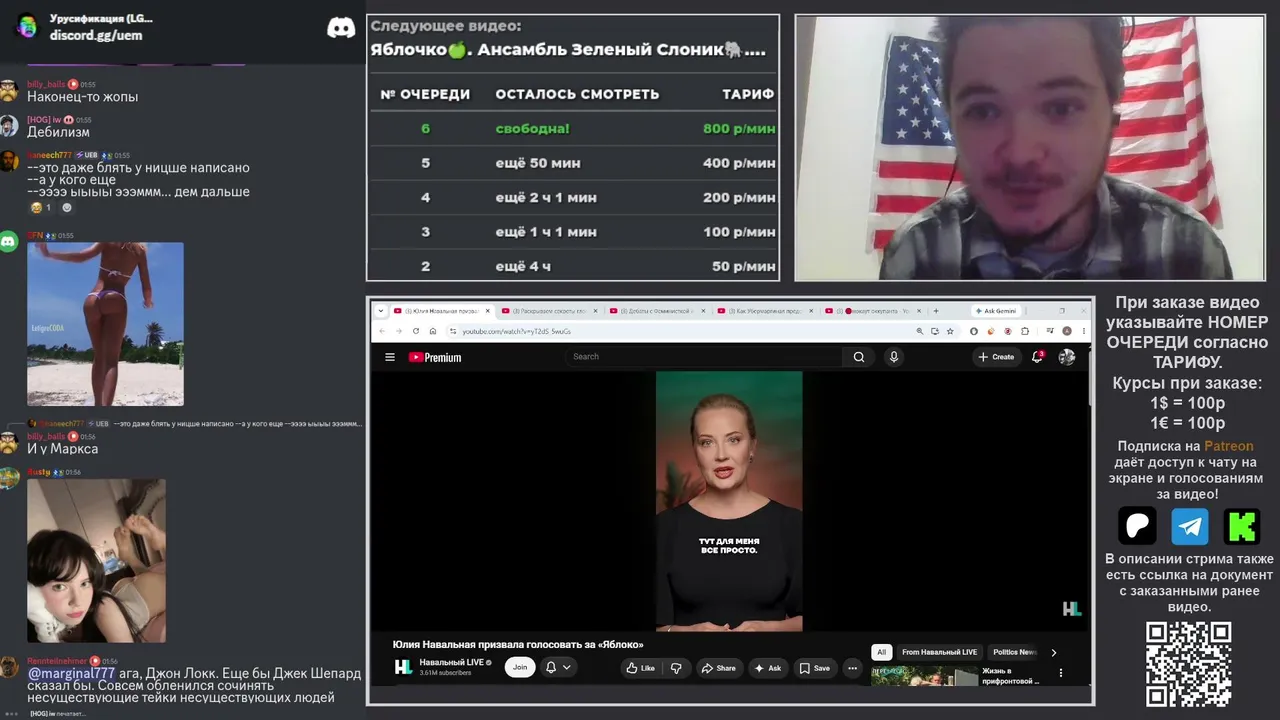Save the video to a playlist
The width and height of the screenshot is (1280, 720).
pyautogui.click(x=815, y=668)
